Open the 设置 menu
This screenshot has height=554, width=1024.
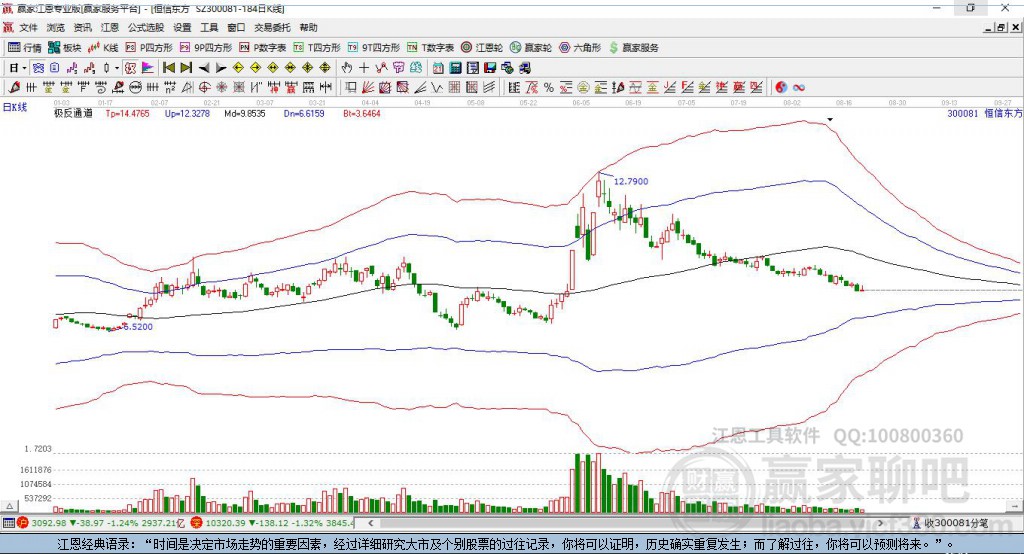click(182, 27)
